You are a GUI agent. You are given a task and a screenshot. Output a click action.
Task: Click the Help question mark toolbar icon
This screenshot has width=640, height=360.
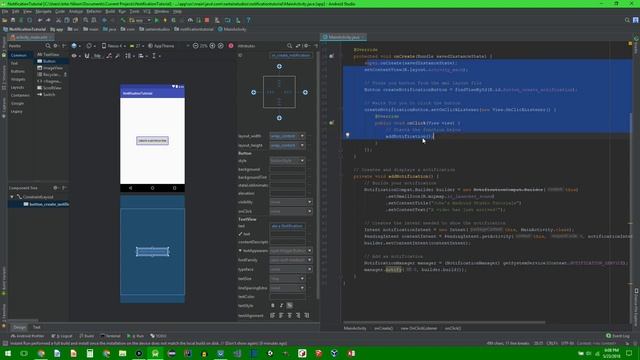click(x=248, y=20)
